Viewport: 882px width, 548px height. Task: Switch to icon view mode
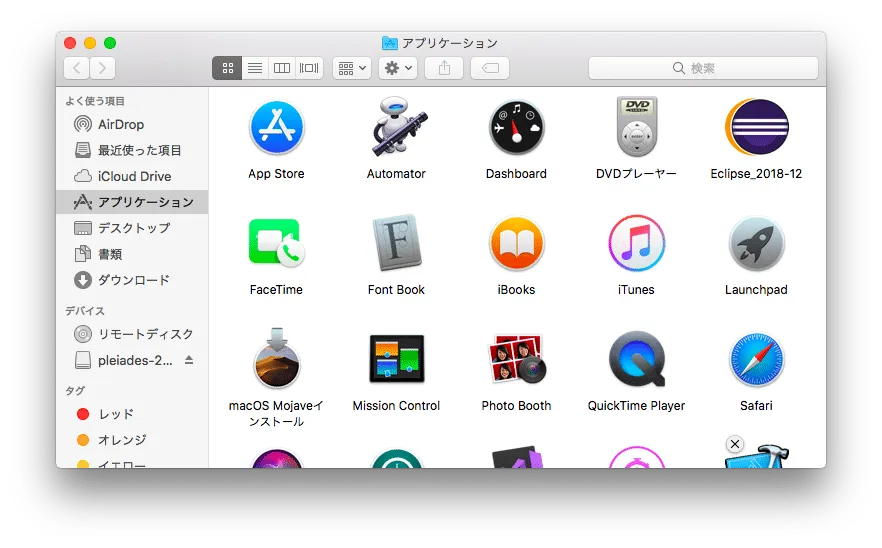click(x=227, y=68)
